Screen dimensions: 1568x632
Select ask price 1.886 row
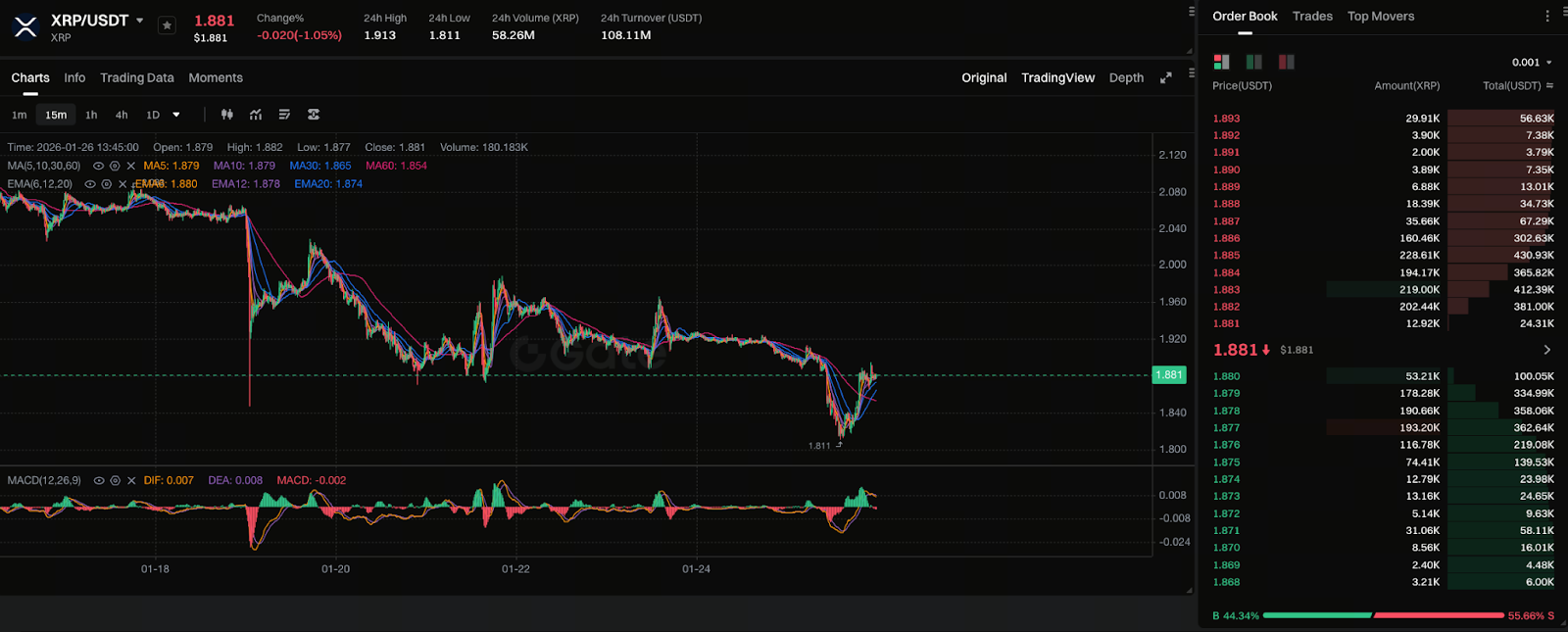(1383, 238)
